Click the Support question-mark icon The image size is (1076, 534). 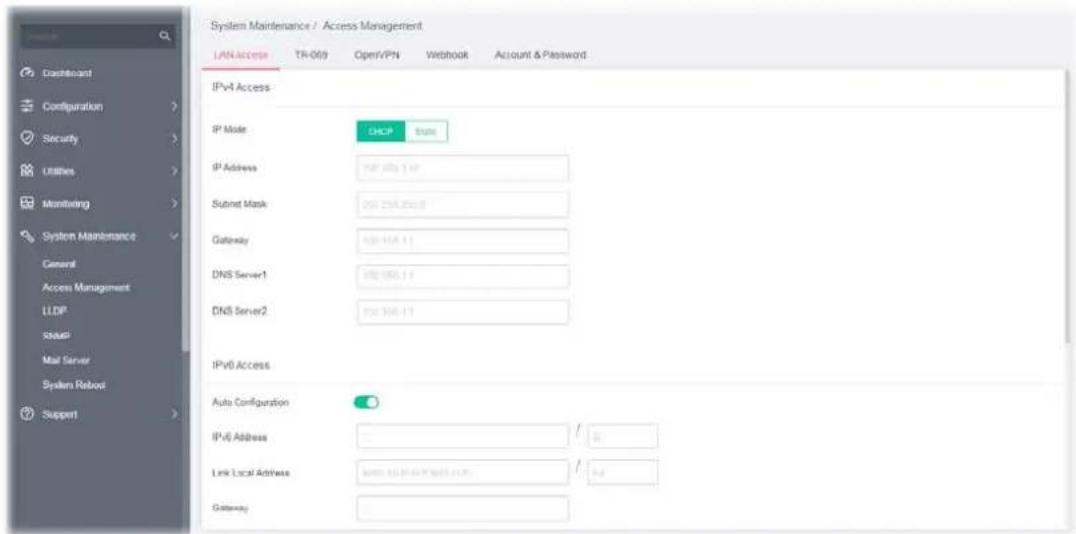coord(29,415)
